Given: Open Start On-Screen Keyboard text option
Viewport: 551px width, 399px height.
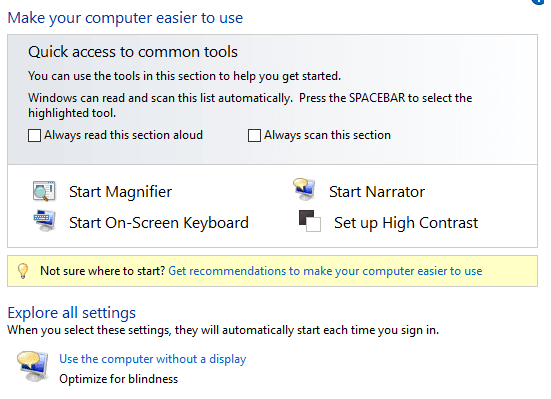Looking at the screenshot, I should [x=159, y=223].
